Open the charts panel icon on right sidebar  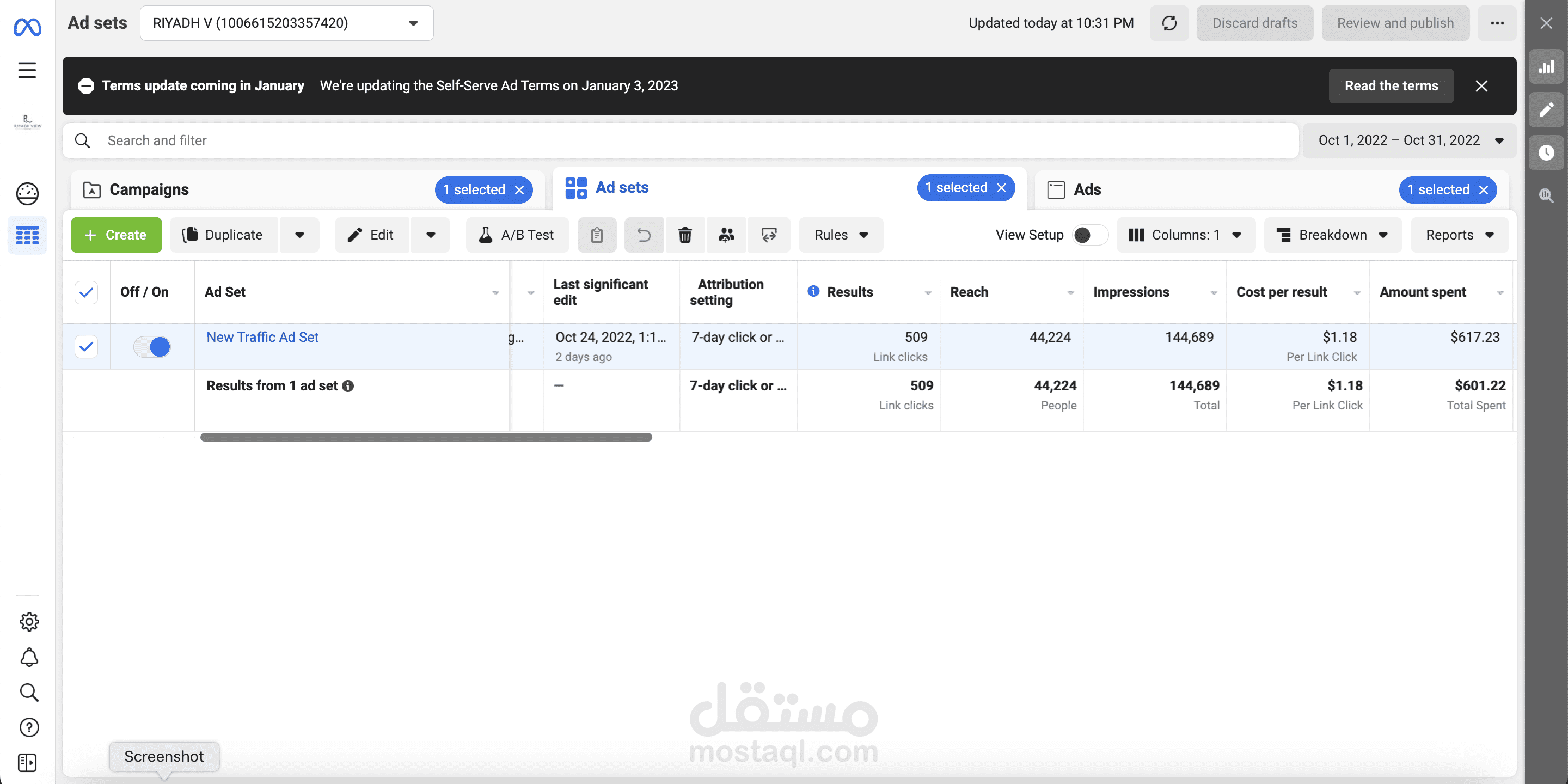[1546, 67]
